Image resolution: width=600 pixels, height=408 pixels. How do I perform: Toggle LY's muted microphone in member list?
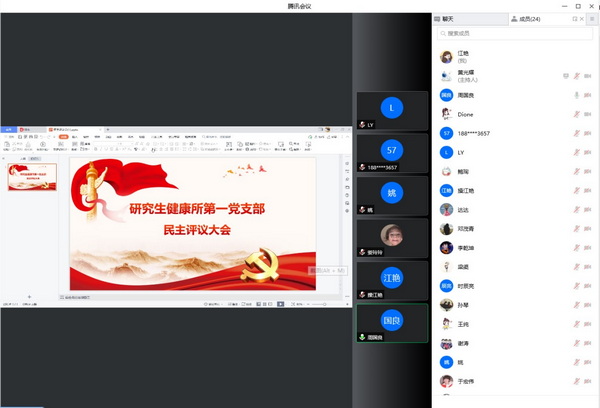tap(576, 152)
